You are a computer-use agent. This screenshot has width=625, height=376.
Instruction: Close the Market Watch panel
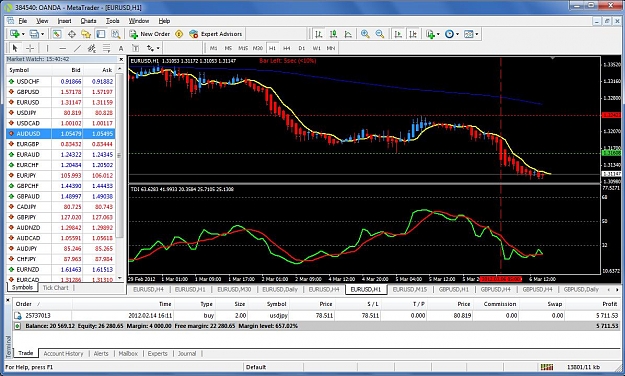pyautogui.click(x=121, y=59)
